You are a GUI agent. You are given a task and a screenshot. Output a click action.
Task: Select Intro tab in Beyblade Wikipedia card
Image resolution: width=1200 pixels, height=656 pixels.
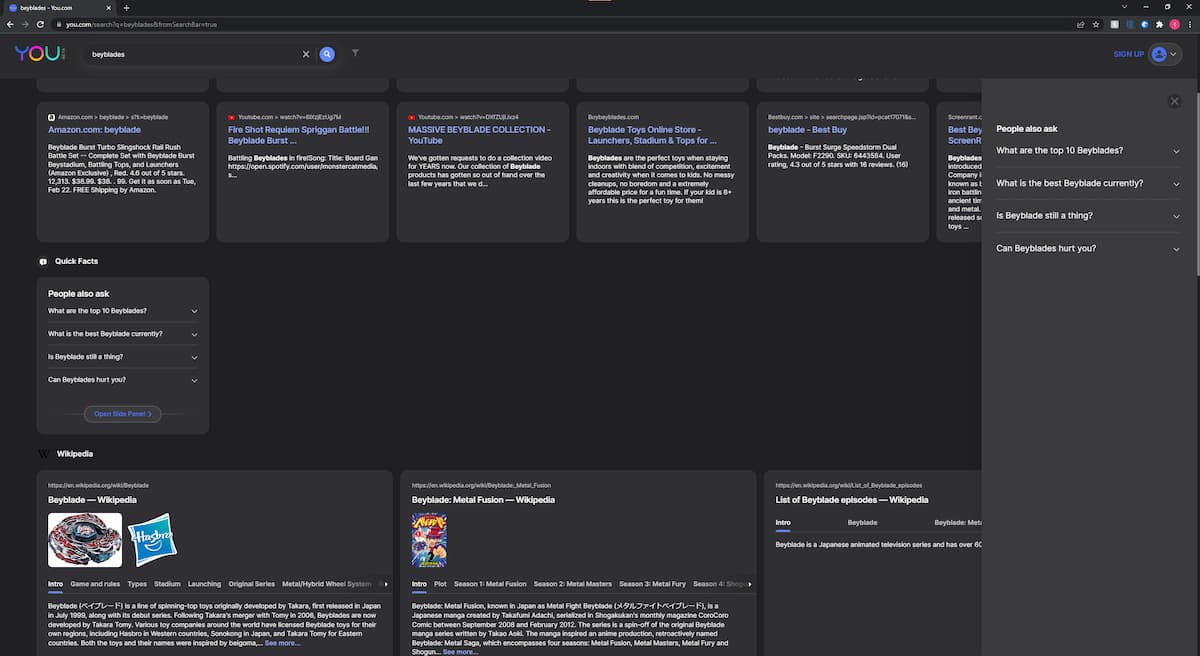coord(55,584)
